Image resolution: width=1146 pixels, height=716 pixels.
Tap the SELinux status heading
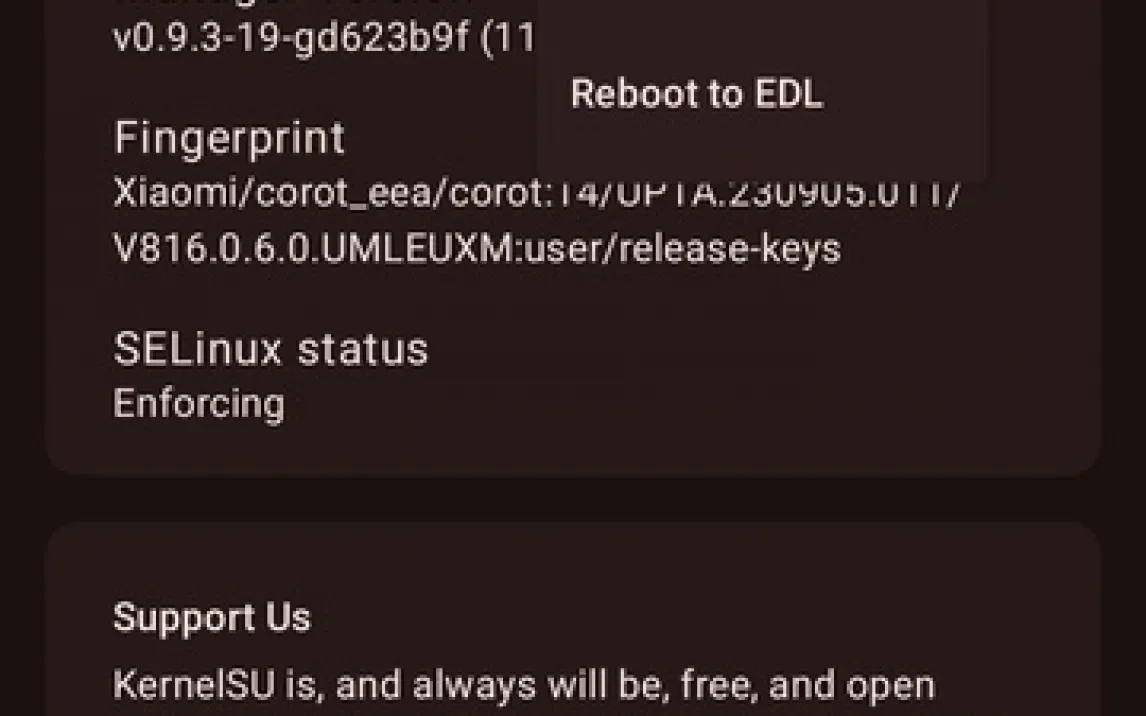point(271,349)
